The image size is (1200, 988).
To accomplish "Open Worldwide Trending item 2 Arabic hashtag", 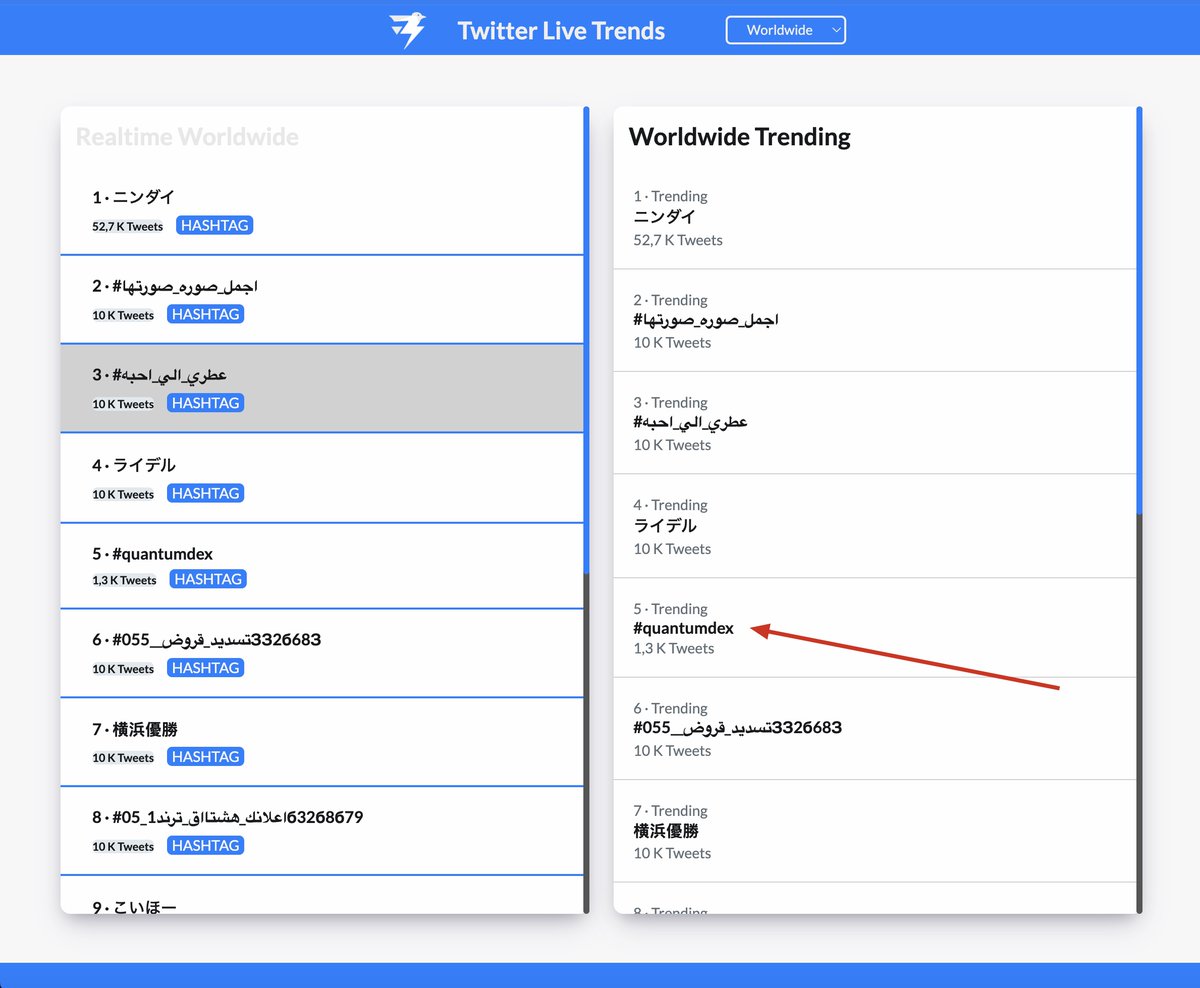I will click(x=875, y=321).
